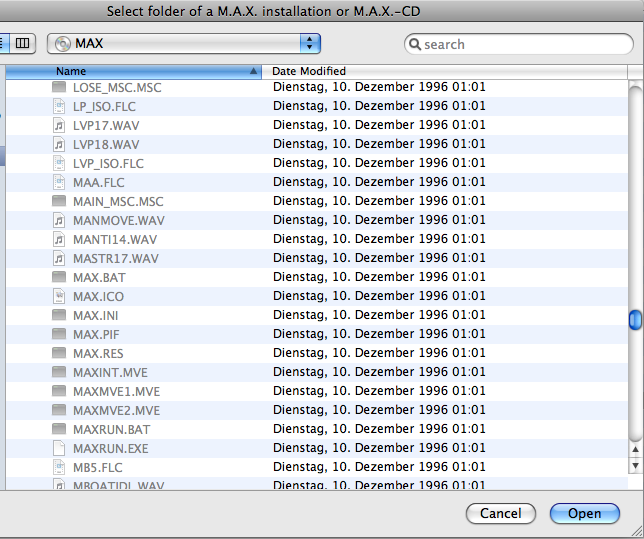Screen dimensions: 644x539
Task: Click the scroll up arrow
Action: coord(635,450)
